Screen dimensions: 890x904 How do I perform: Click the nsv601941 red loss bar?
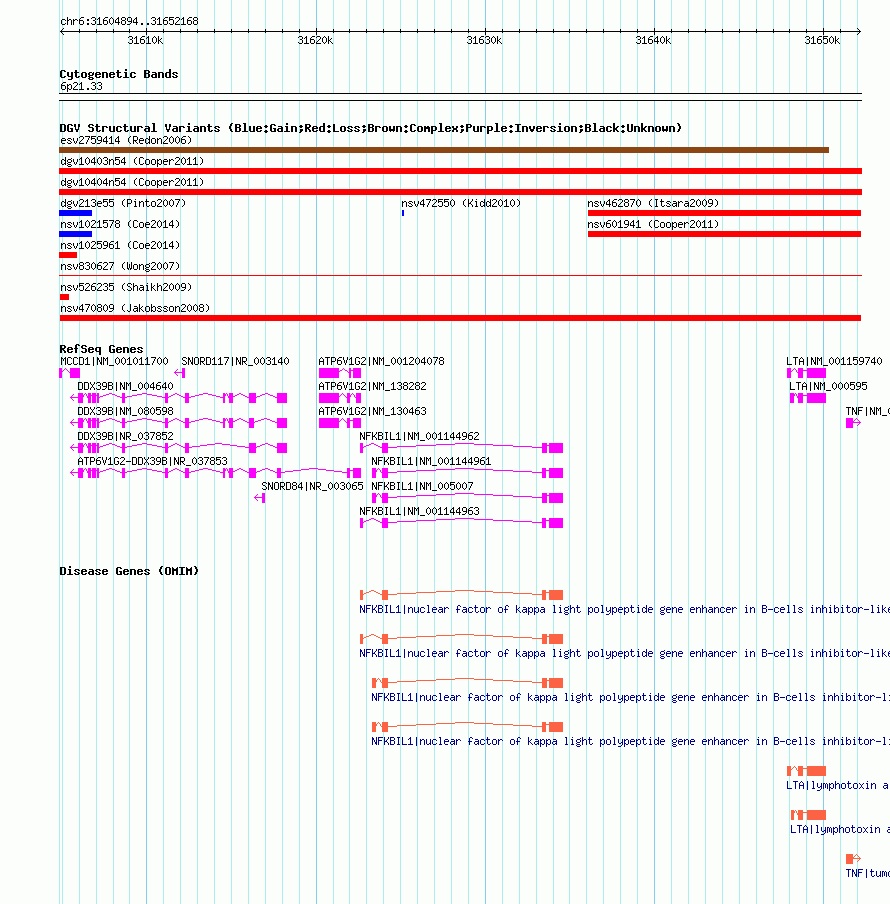pyautogui.click(x=724, y=234)
